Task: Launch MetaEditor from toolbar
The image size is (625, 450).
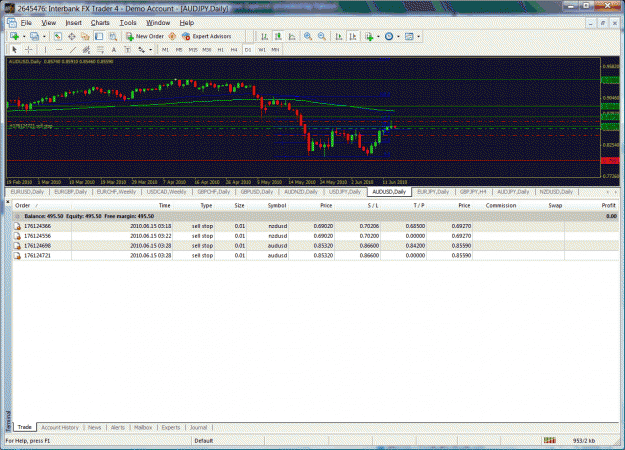Action: click(x=172, y=36)
